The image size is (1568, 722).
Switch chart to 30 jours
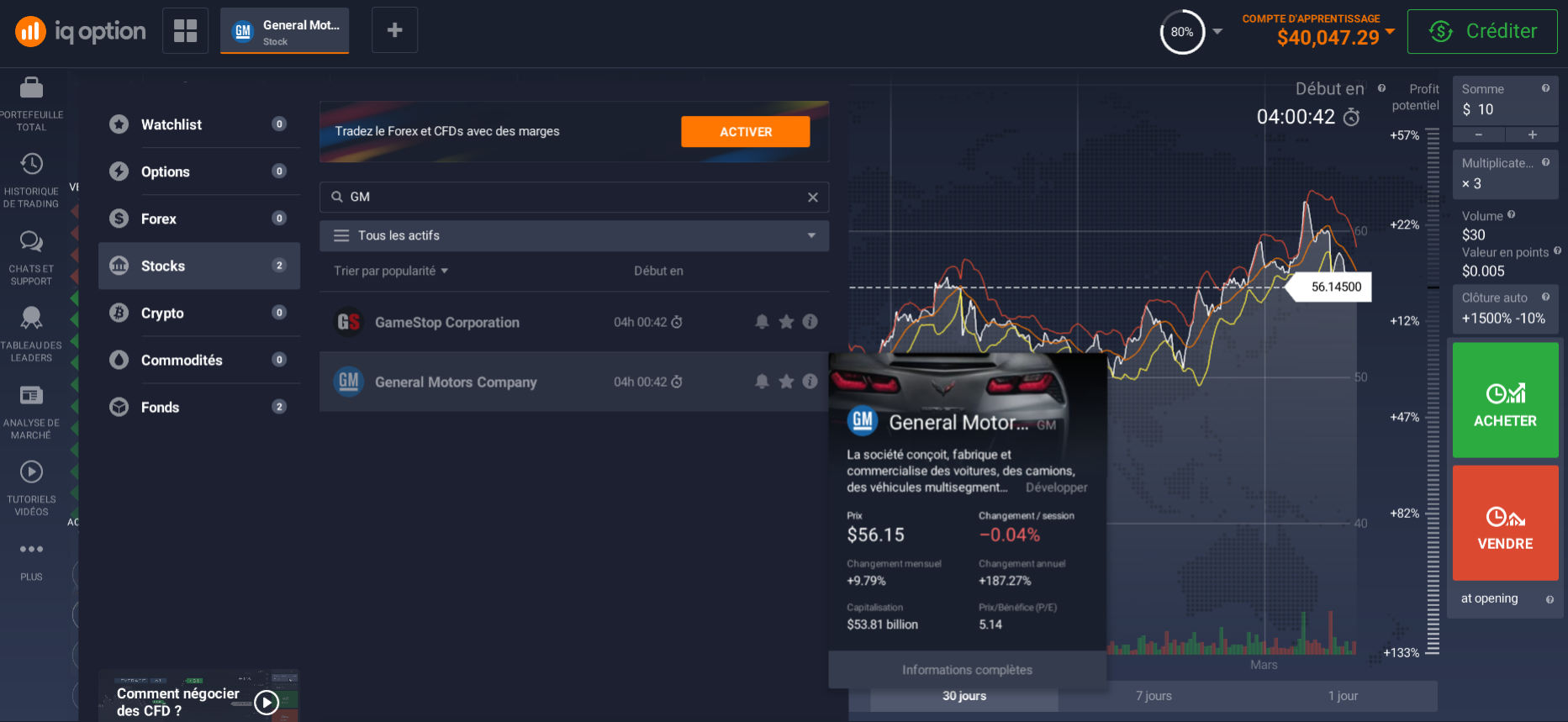click(964, 696)
